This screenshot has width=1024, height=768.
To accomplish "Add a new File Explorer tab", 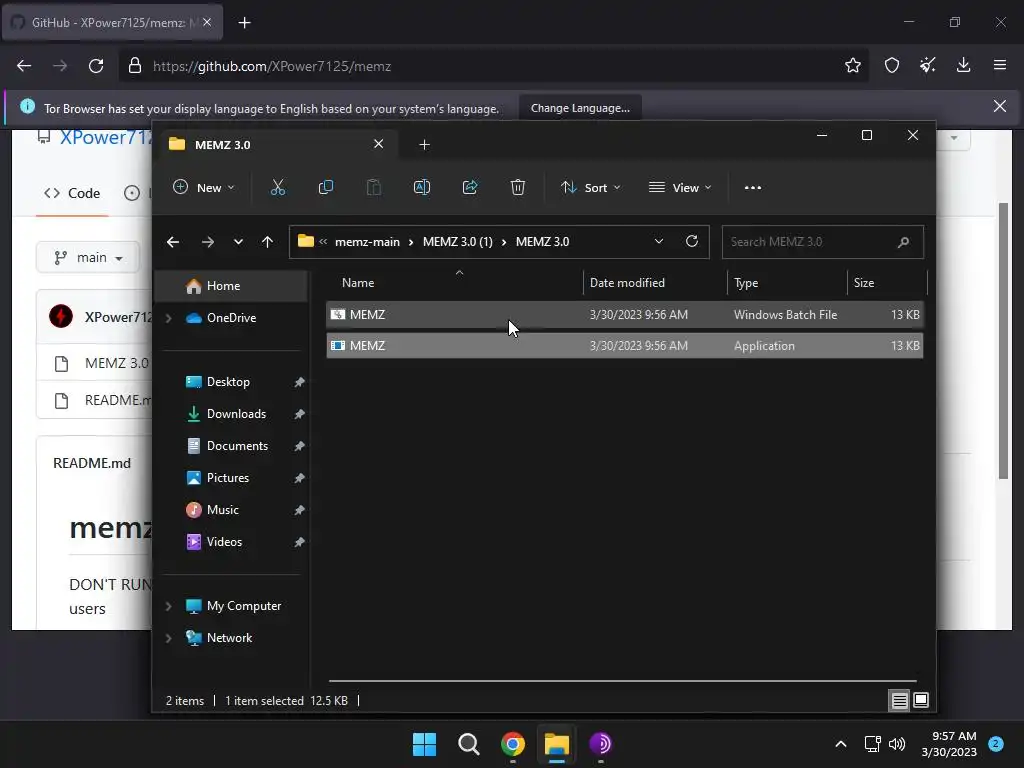I will click(x=424, y=144).
